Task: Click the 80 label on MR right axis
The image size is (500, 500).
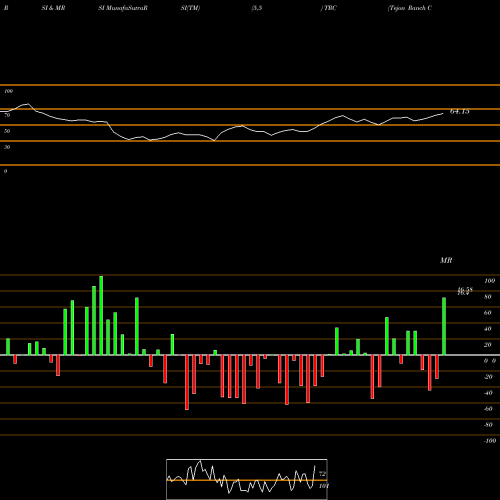Action: pos(488,297)
